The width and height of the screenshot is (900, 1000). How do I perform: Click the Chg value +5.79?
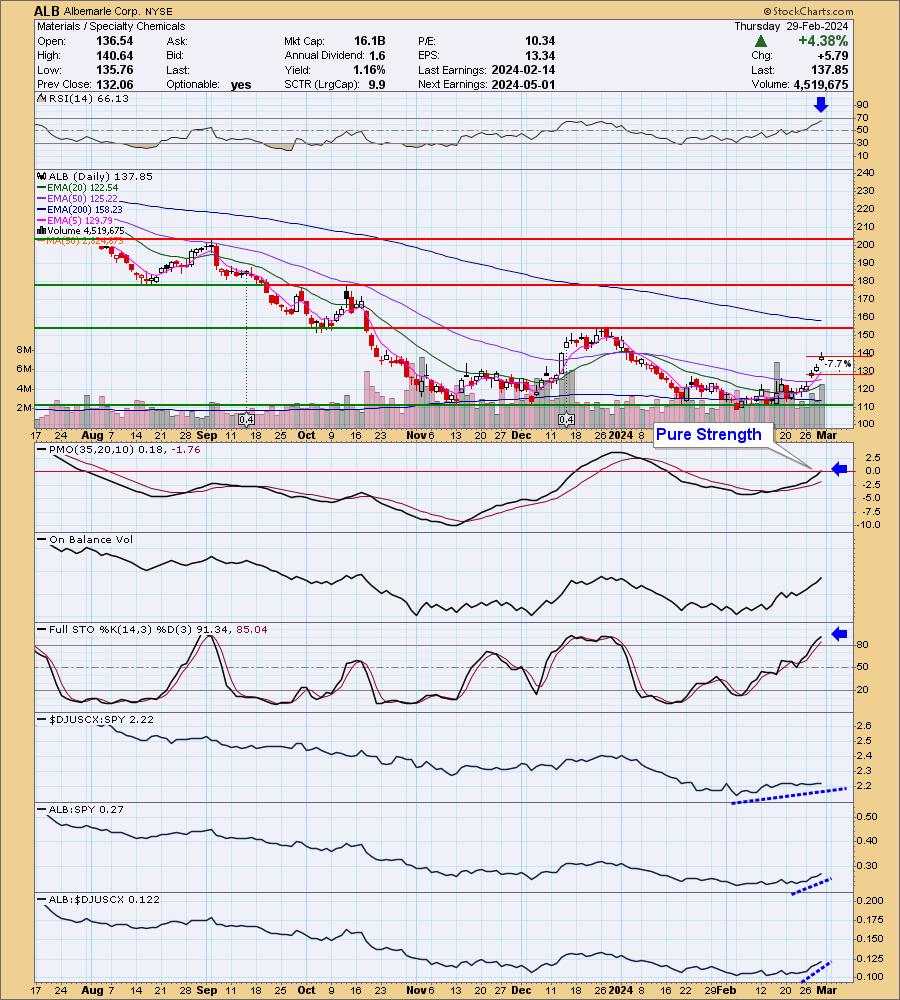(833, 55)
